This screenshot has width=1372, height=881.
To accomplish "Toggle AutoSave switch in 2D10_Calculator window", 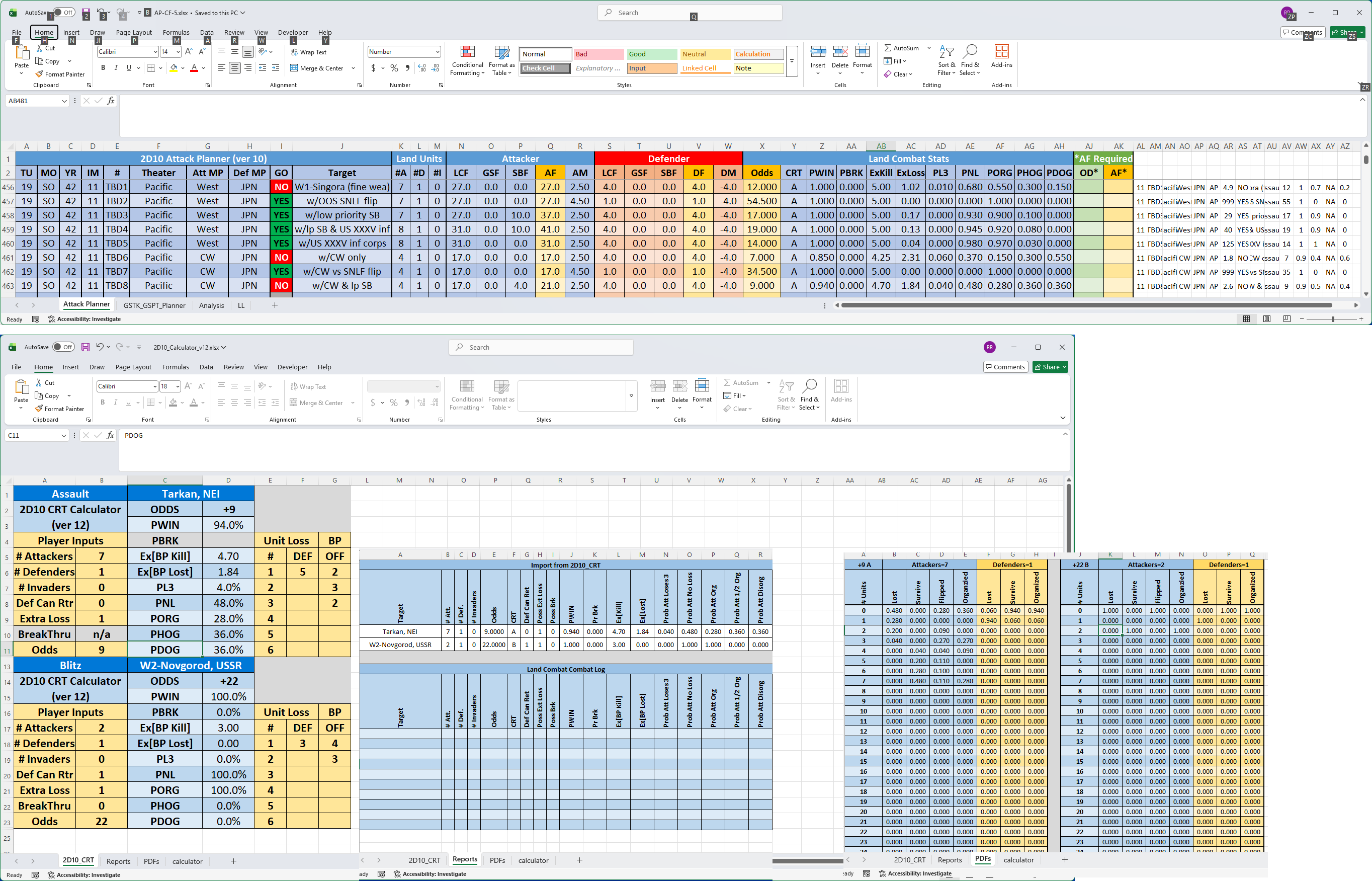I will coord(63,347).
